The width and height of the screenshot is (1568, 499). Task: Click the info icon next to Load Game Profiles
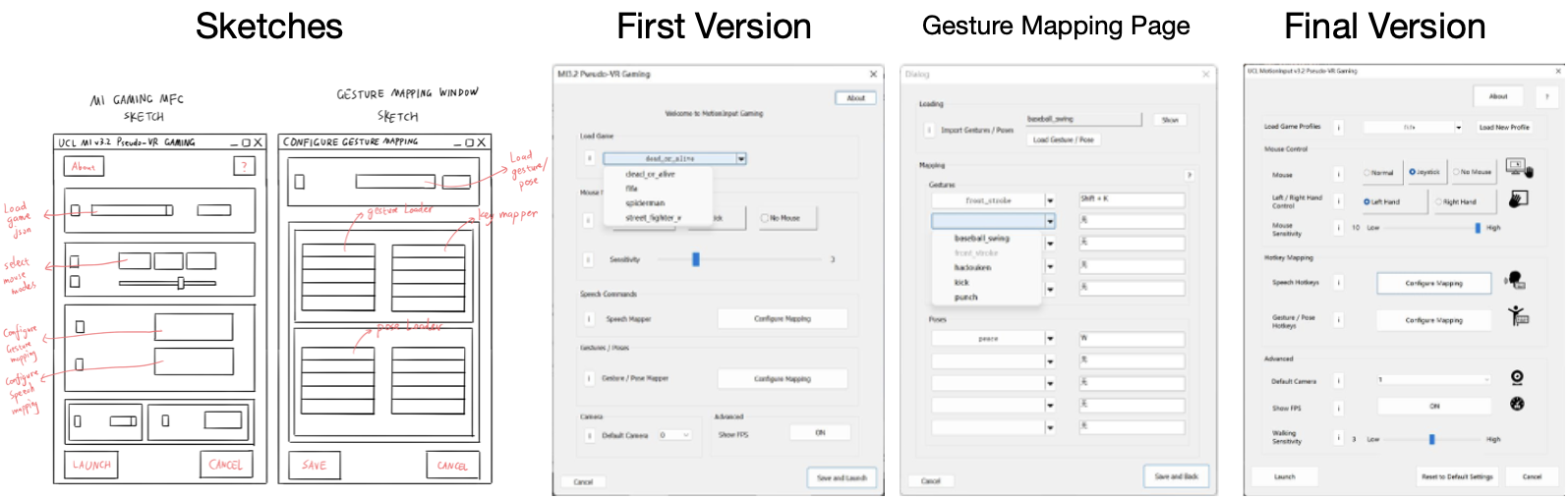click(x=1338, y=128)
